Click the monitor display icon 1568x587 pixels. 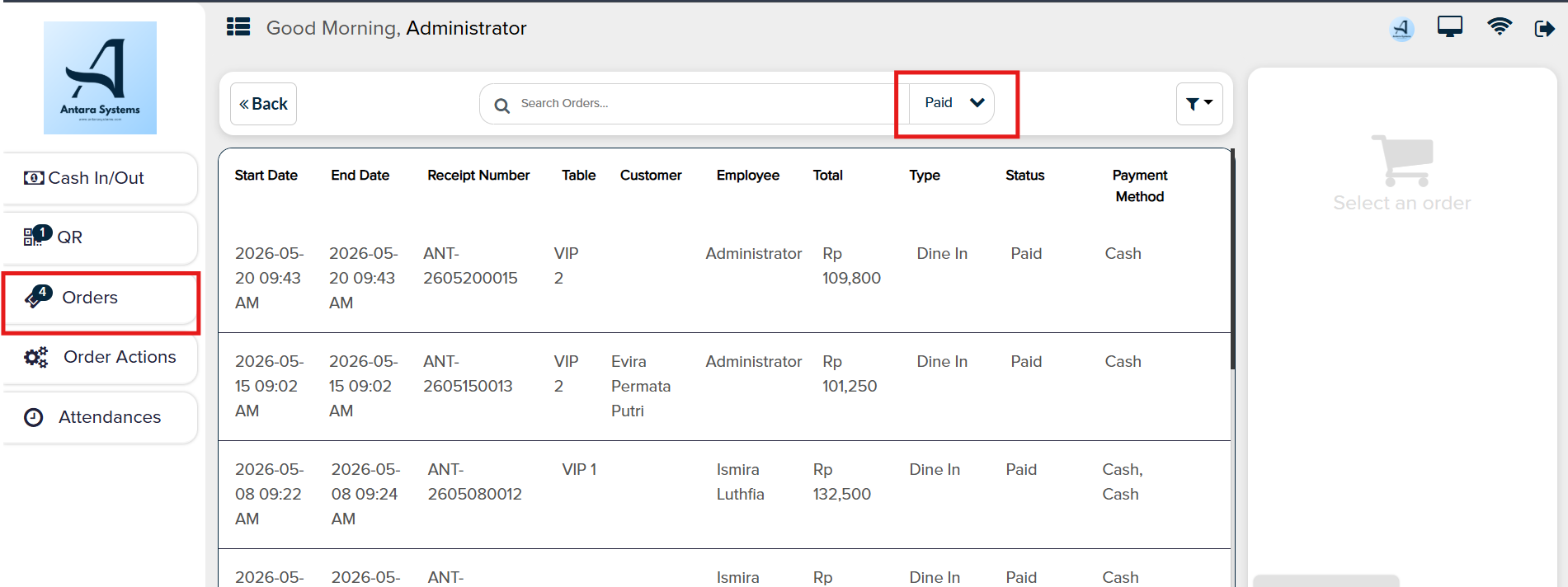(x=1449, y=27)
